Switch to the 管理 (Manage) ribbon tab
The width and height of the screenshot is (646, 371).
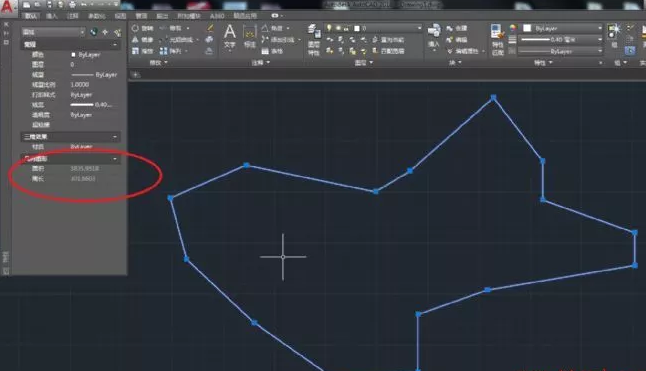click(x=141, y=16)
